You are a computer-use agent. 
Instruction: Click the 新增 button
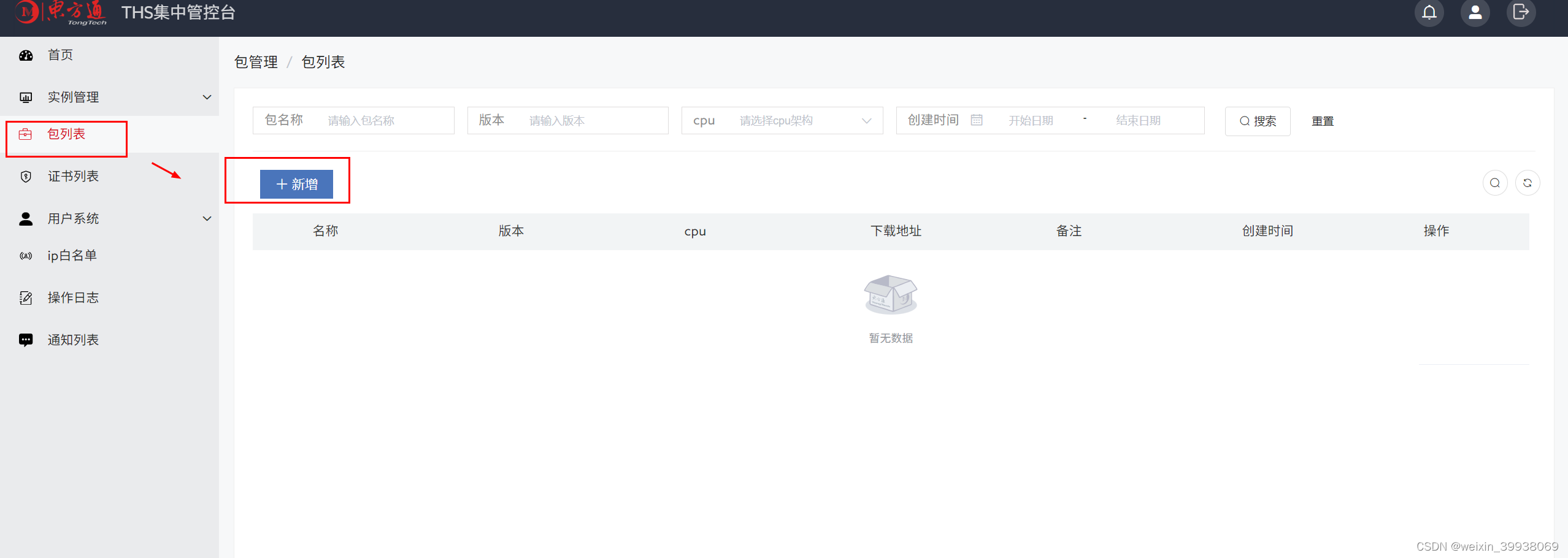(296, 185)
